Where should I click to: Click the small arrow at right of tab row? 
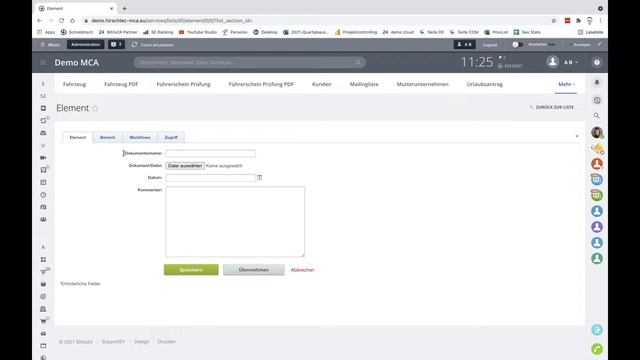point(577,136)
